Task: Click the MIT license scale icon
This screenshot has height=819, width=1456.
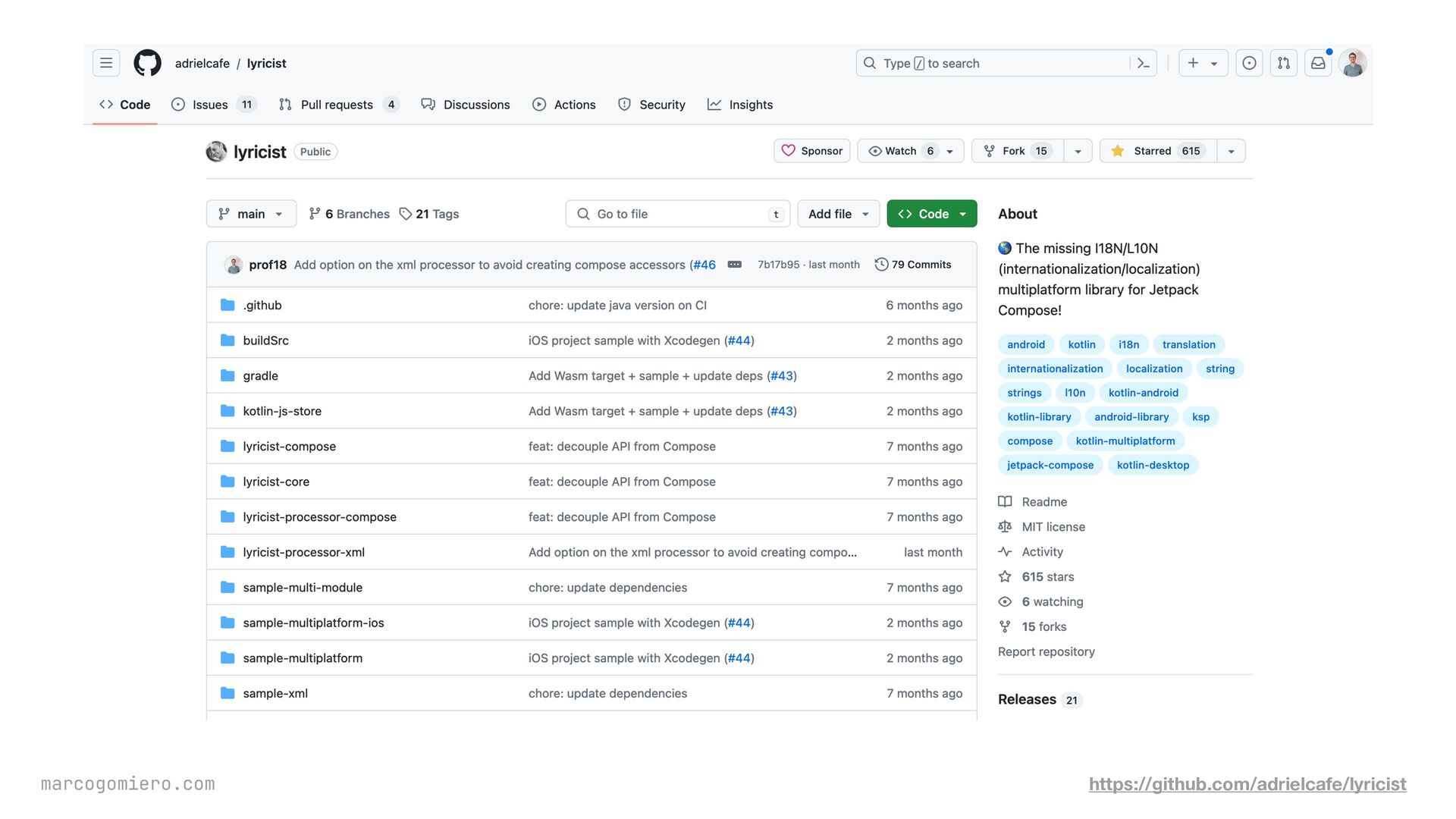Action: click(1005, 526)
